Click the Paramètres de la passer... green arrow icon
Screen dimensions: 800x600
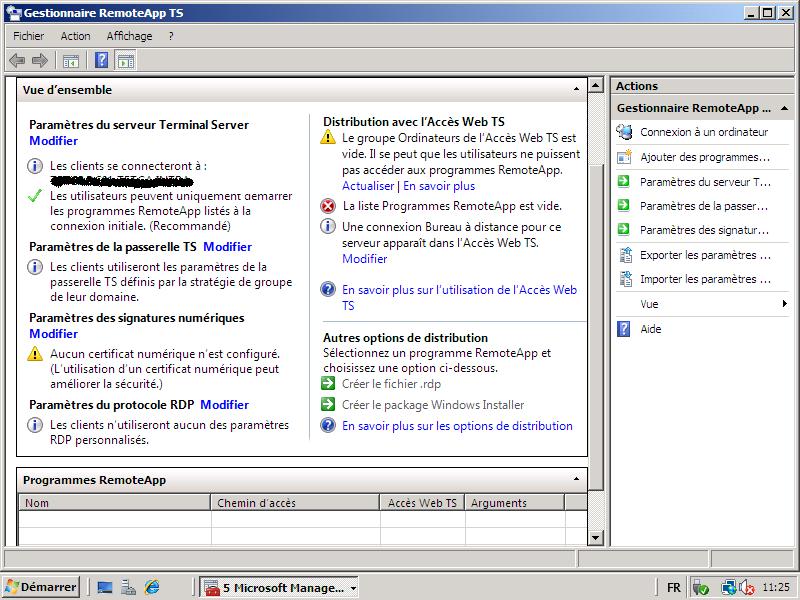pos(623,205)
